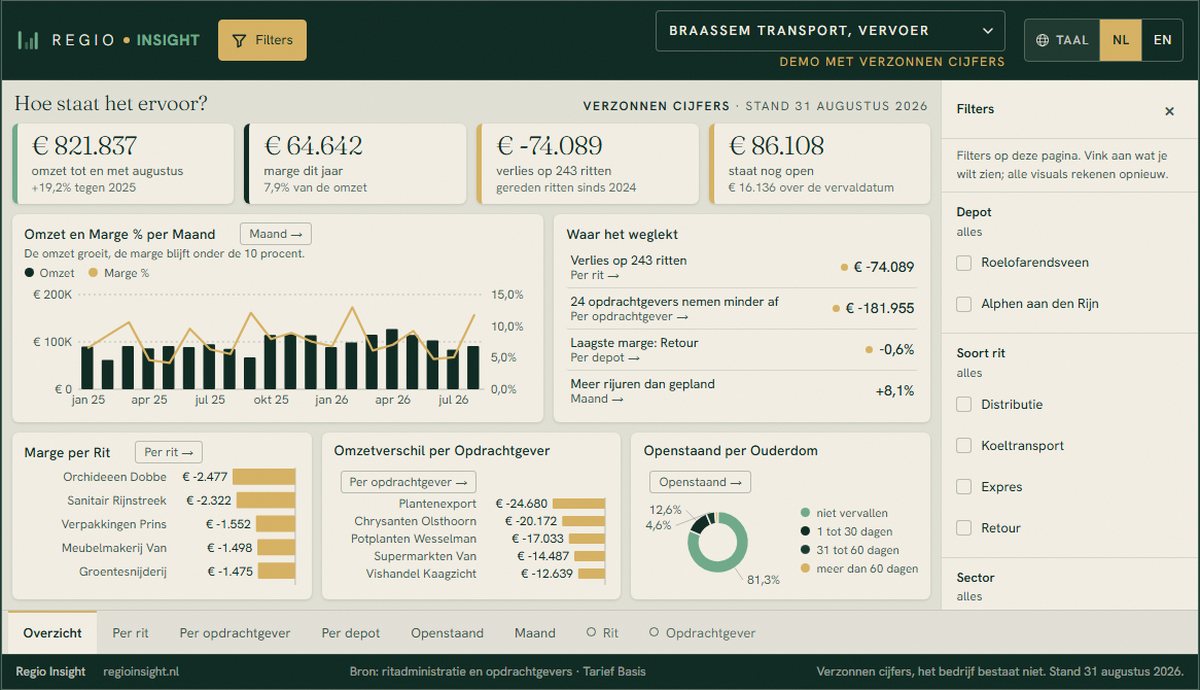The image size is (1200, 690).
Task: Click the marge KPI card € 64.642
Action: pos(355,163)
